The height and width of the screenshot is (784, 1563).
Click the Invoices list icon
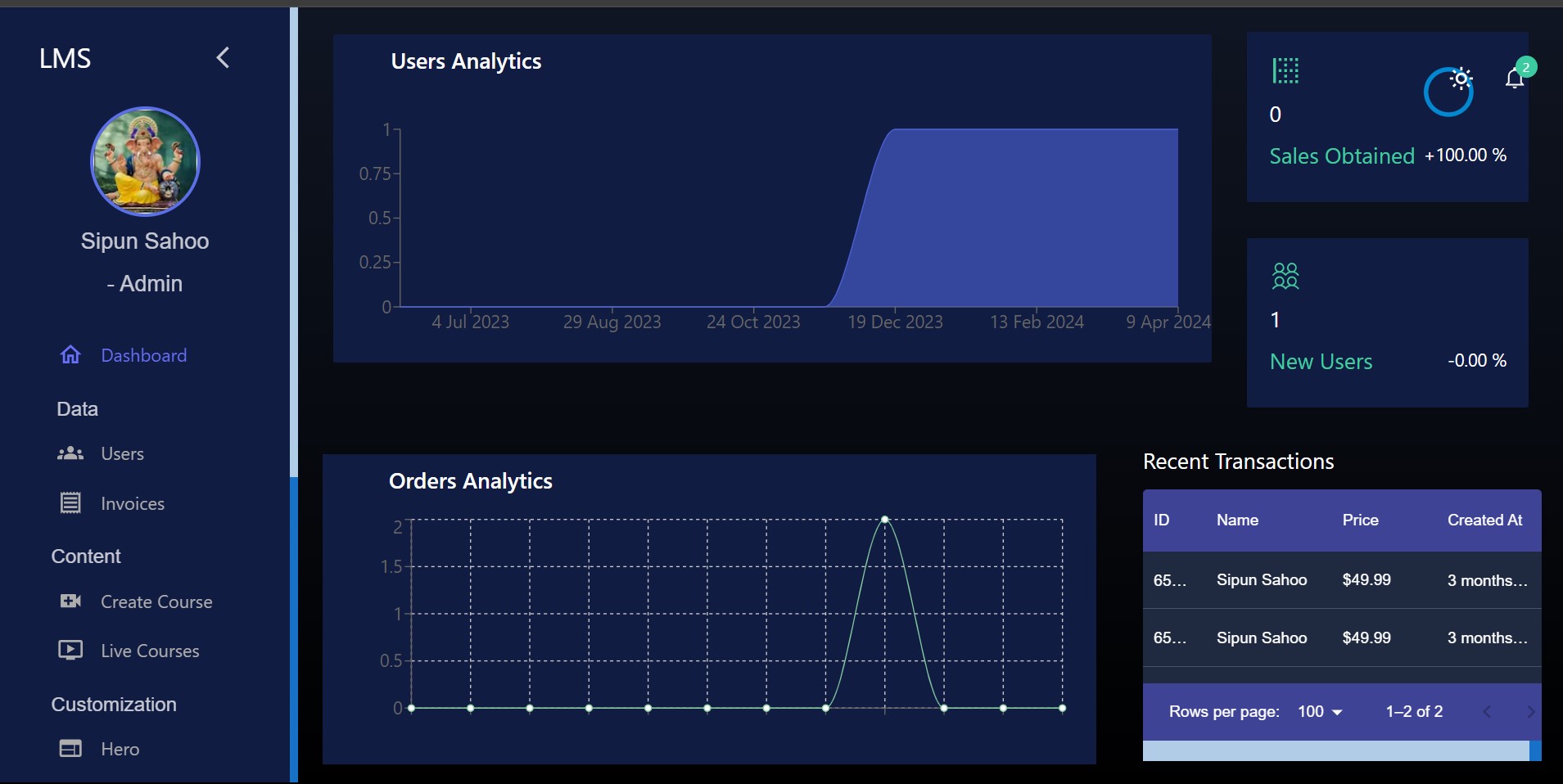point(70,503)
